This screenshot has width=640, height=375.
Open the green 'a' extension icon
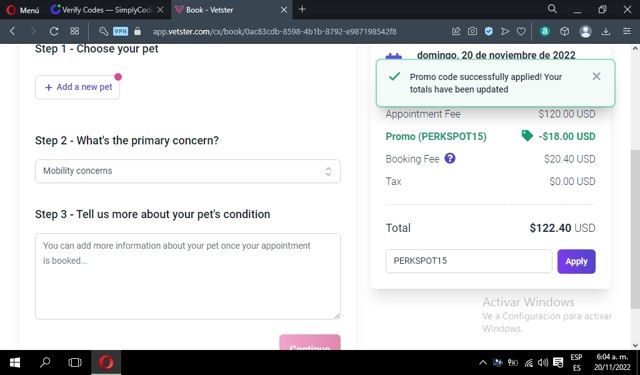544,31
